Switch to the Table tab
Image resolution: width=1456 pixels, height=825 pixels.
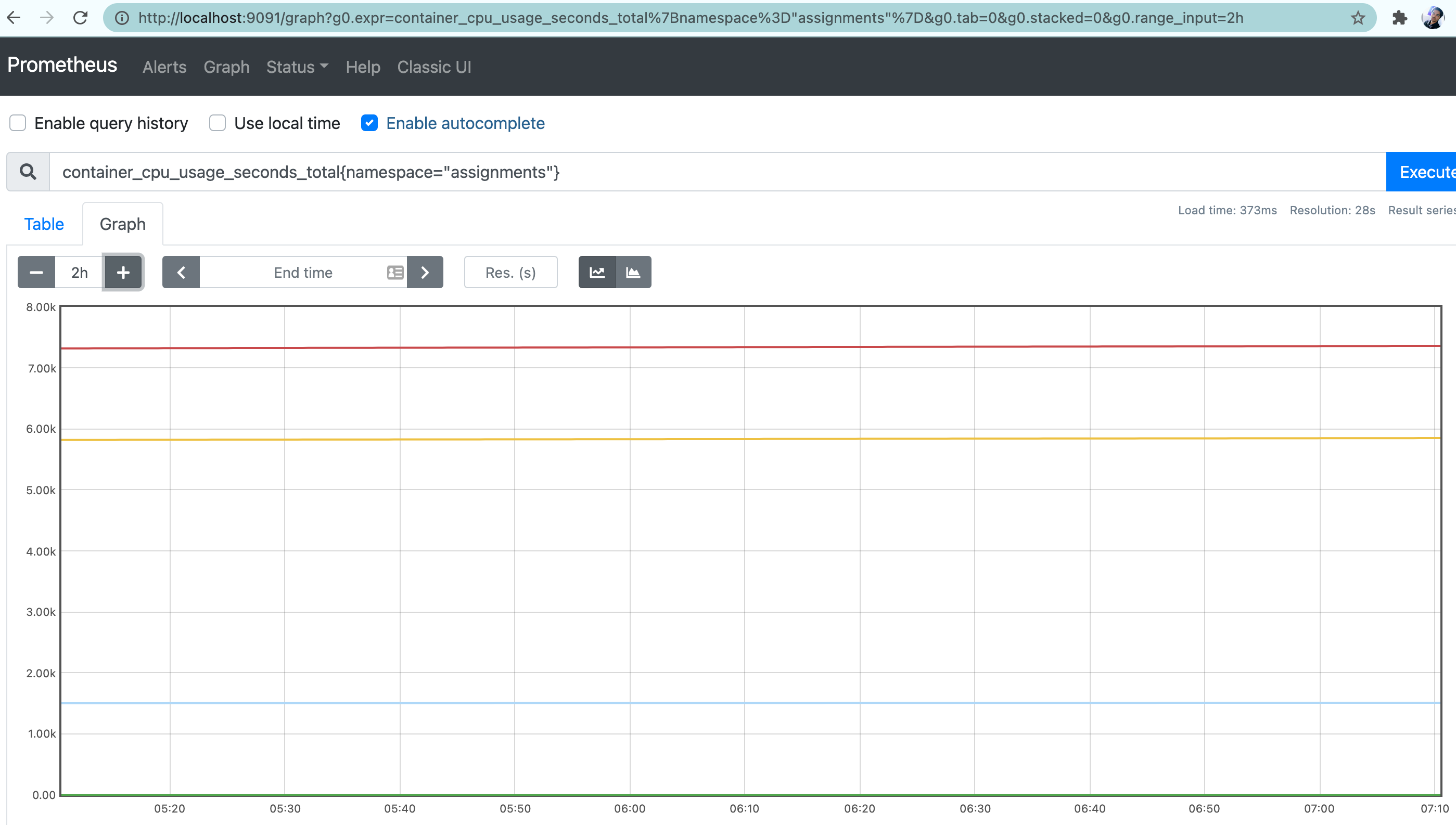[x=43, y=223]
